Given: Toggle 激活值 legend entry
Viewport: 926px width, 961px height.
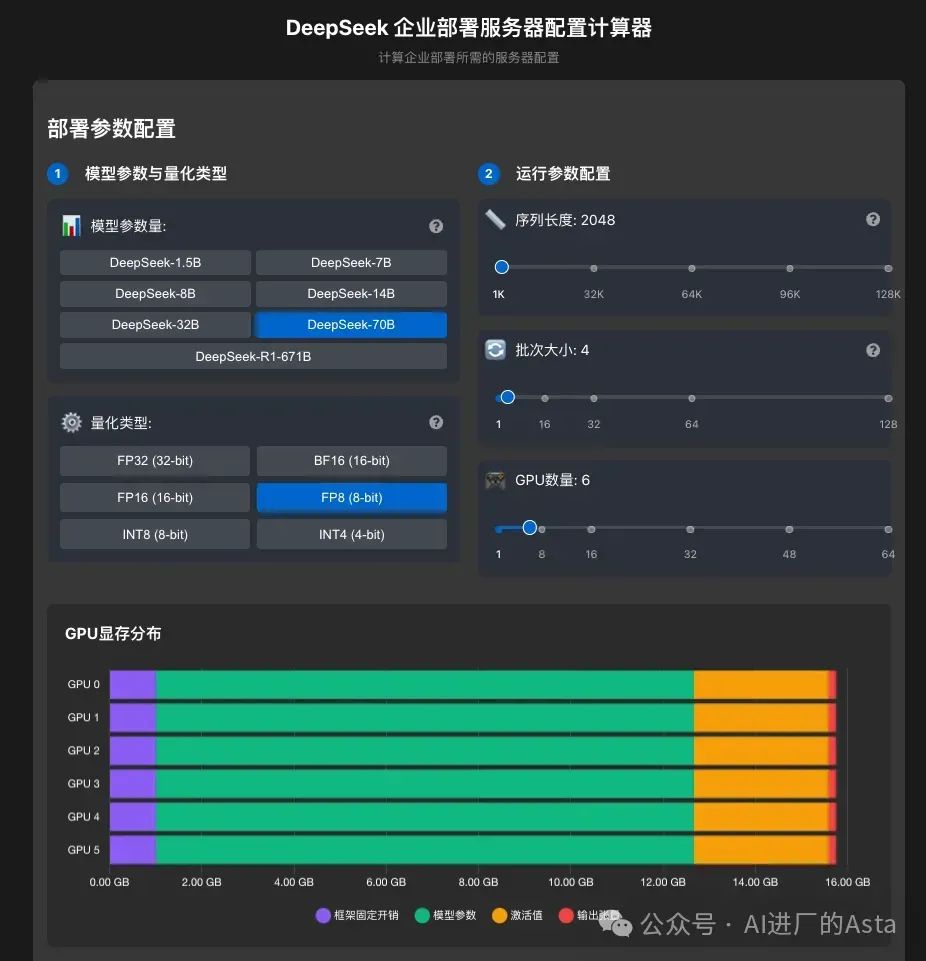Looking at the screenshot, I should pos(517,915).
